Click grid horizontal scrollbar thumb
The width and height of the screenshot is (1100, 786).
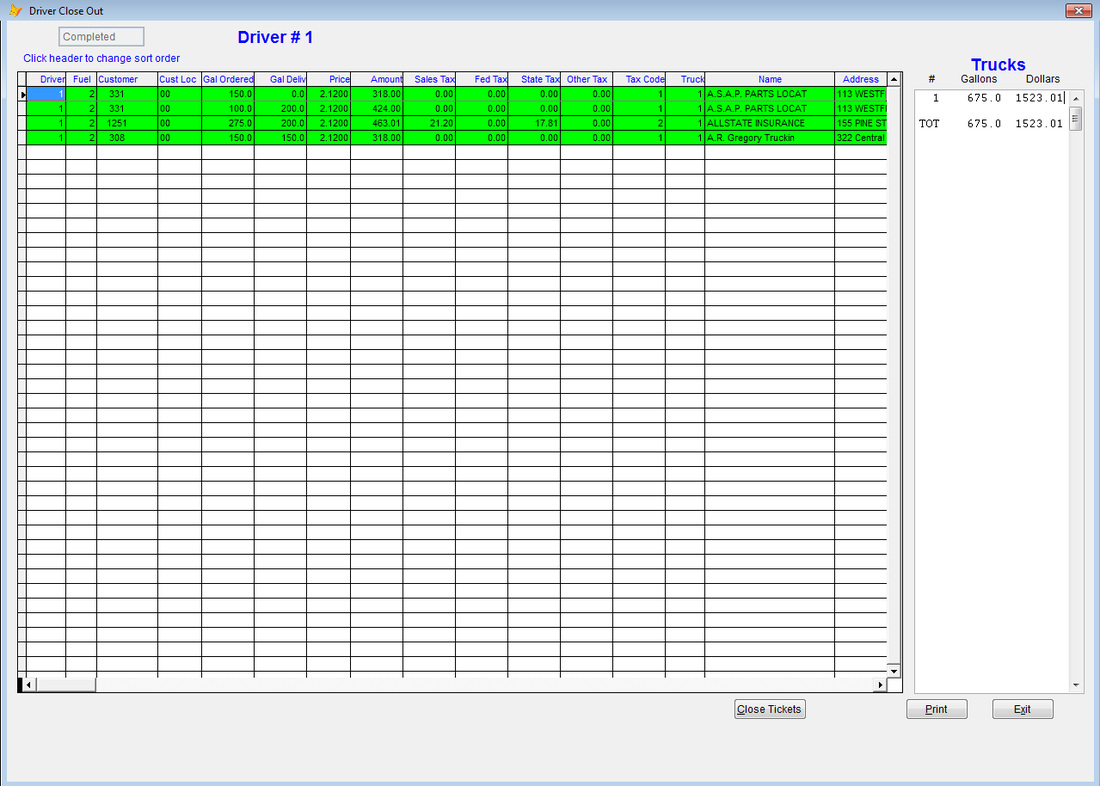point(65,684)
